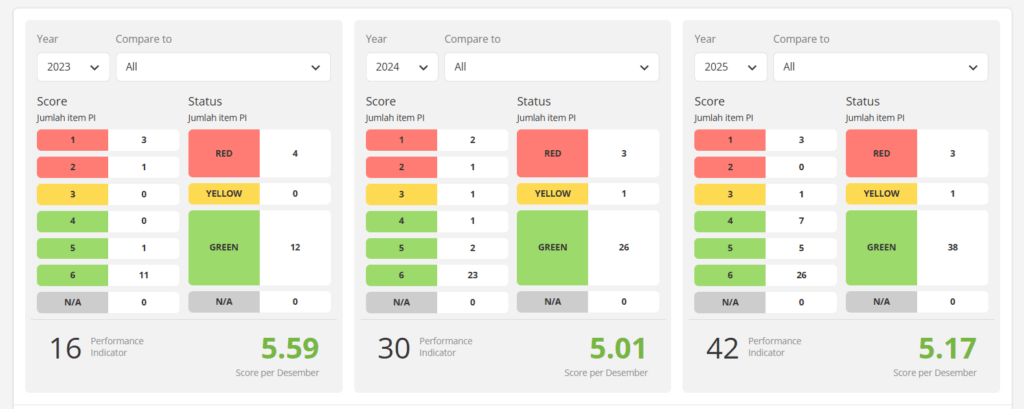
Task: Select score 4 row in 2025 panel
Action: point(730,221)
